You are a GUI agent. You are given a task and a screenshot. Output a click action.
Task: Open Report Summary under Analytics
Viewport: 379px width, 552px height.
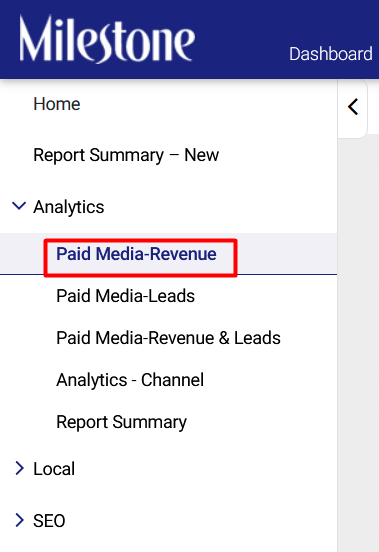click(121, 422)
